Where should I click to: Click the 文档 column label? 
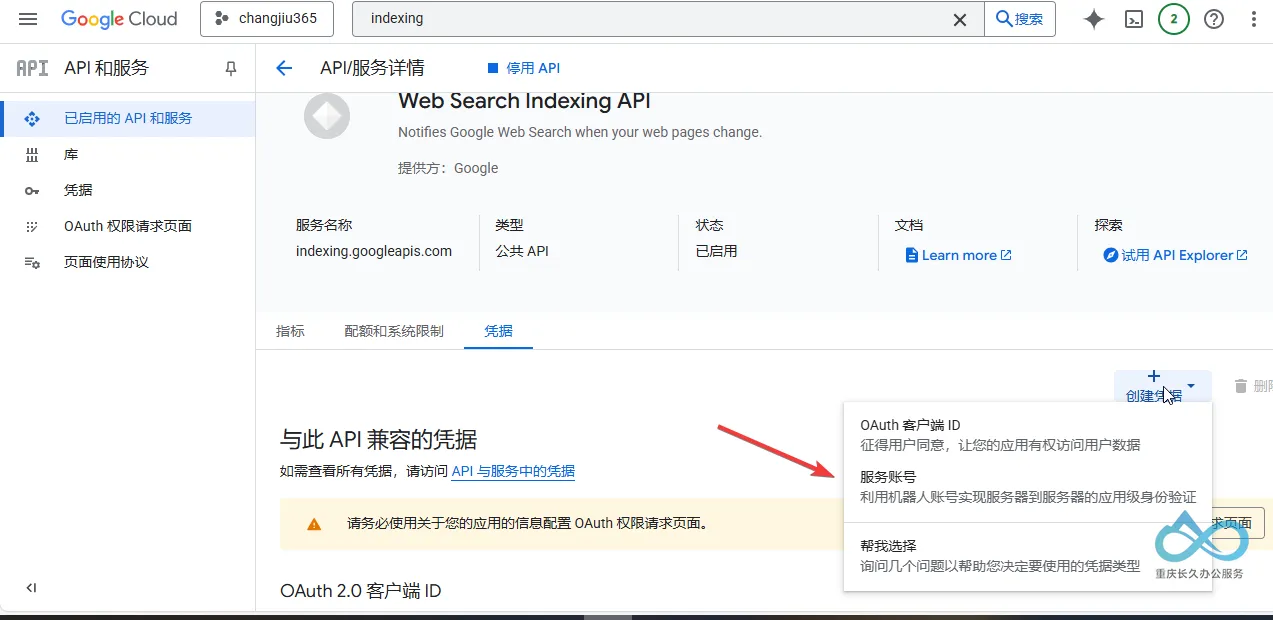tap(909, 225)
